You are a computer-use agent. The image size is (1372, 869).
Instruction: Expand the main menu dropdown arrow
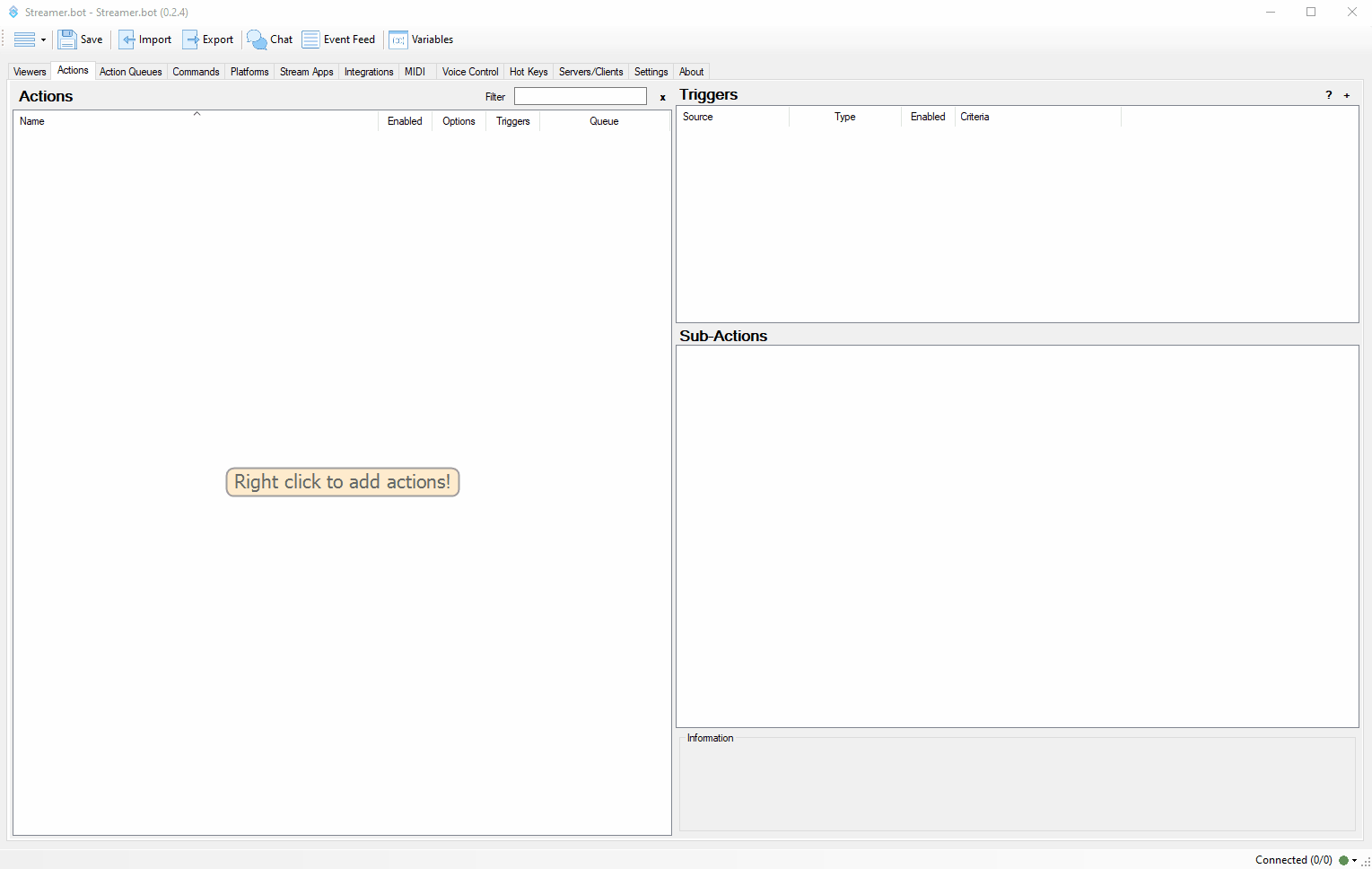43,39
